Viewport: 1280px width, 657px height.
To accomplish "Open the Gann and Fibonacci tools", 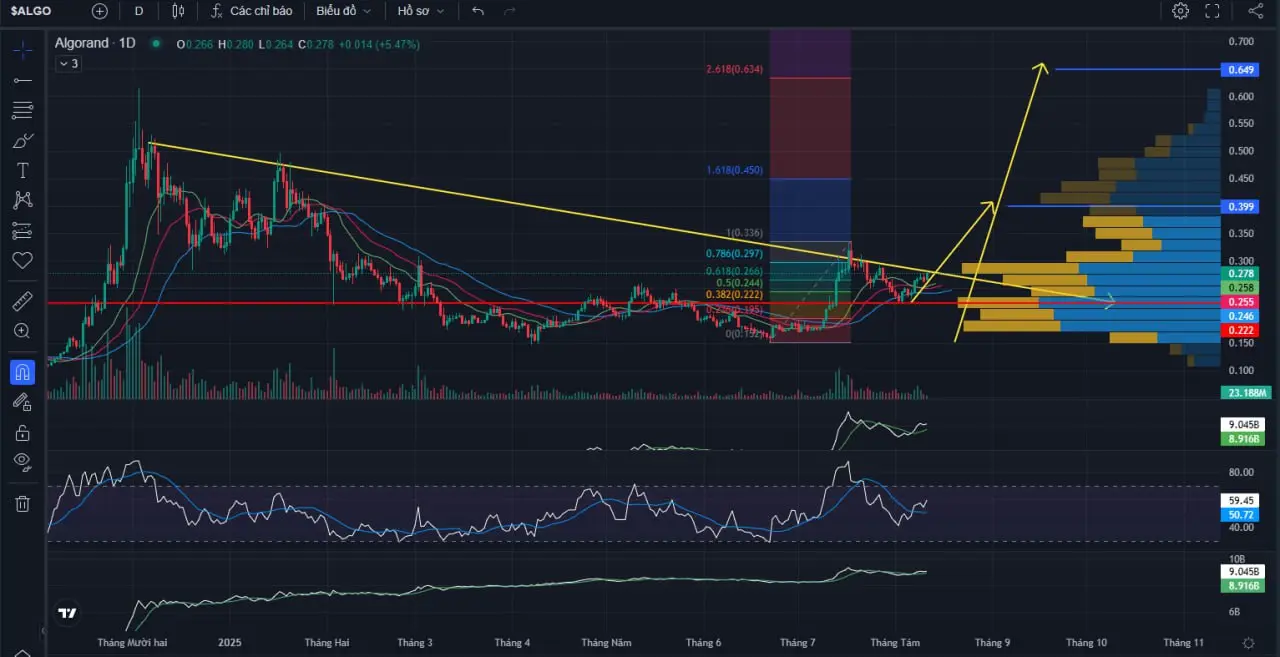I will [x=22, y=110].
